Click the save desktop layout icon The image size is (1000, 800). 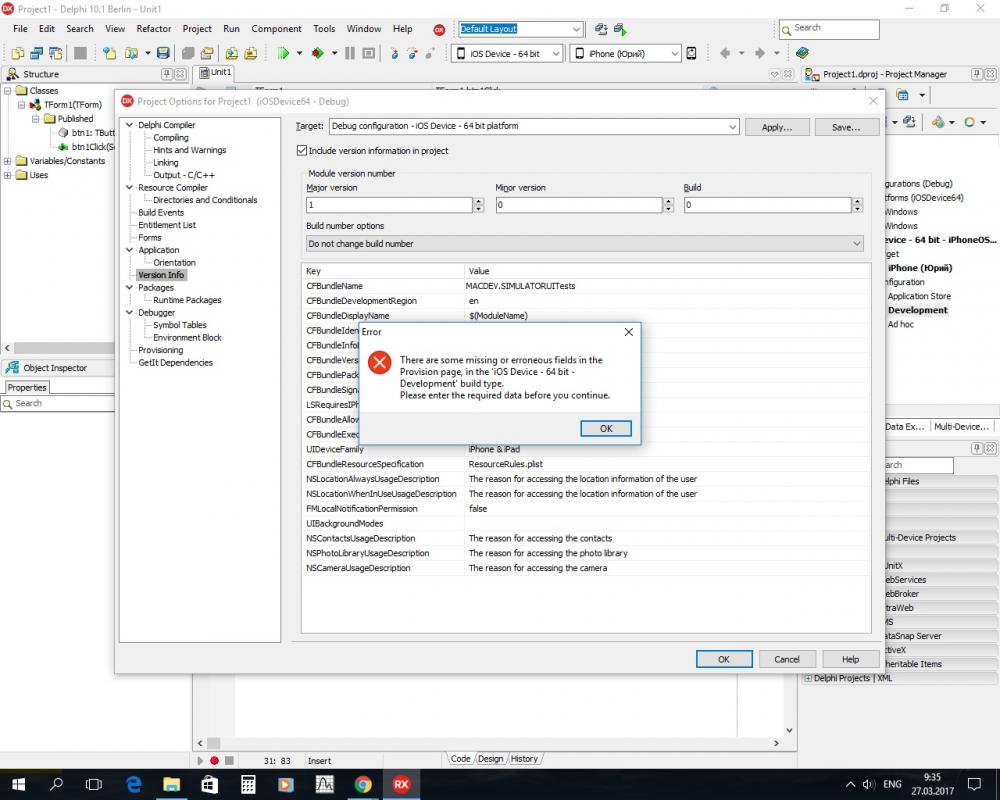click(x=601, y=29)
